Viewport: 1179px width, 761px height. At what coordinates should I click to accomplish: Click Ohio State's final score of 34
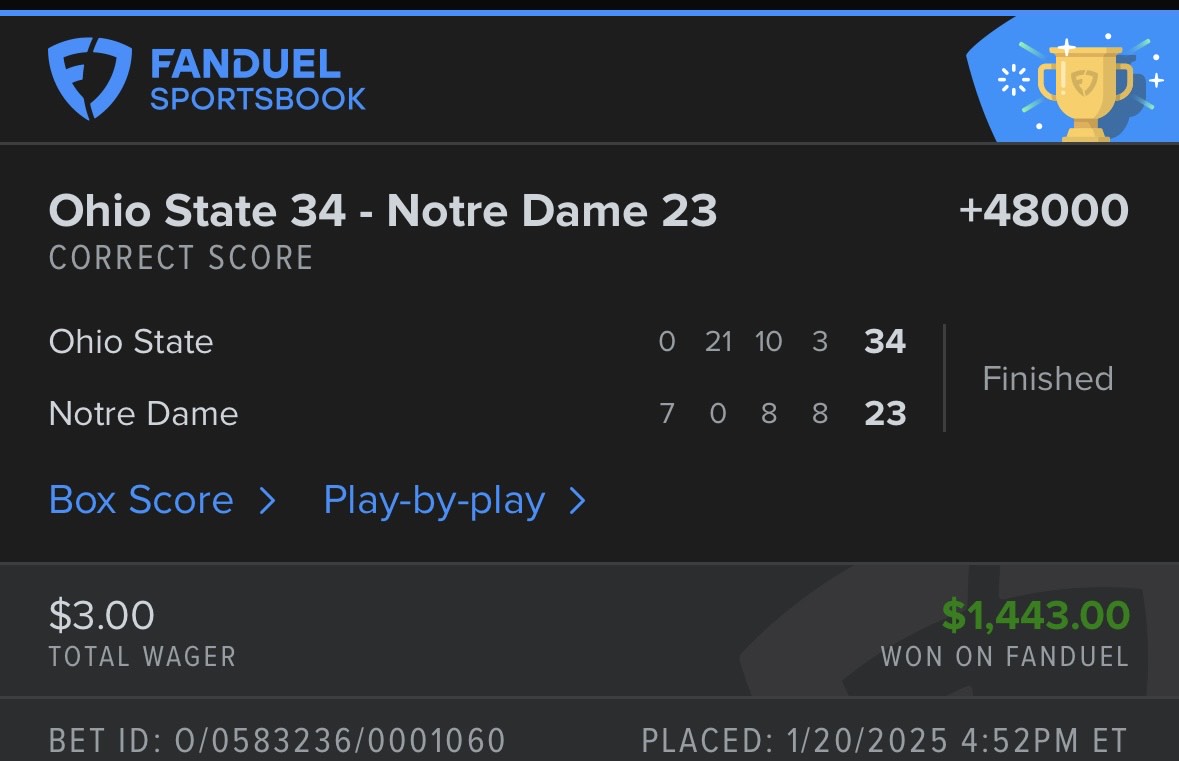[885, 342]
